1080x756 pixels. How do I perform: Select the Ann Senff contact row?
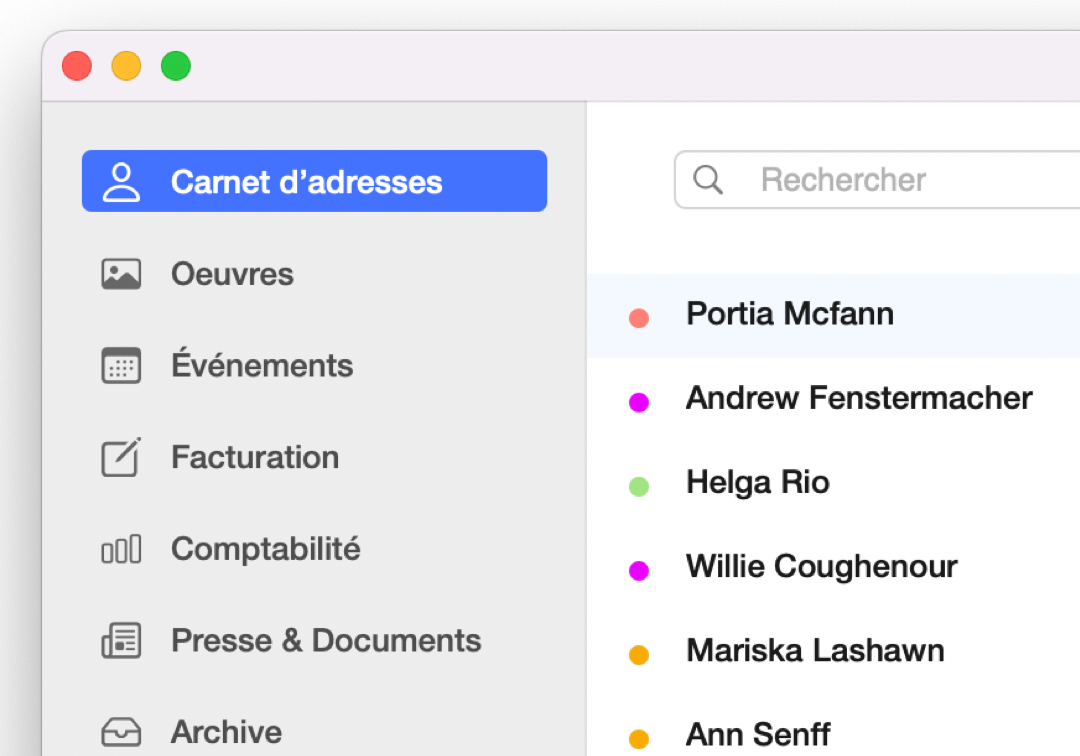757,735
